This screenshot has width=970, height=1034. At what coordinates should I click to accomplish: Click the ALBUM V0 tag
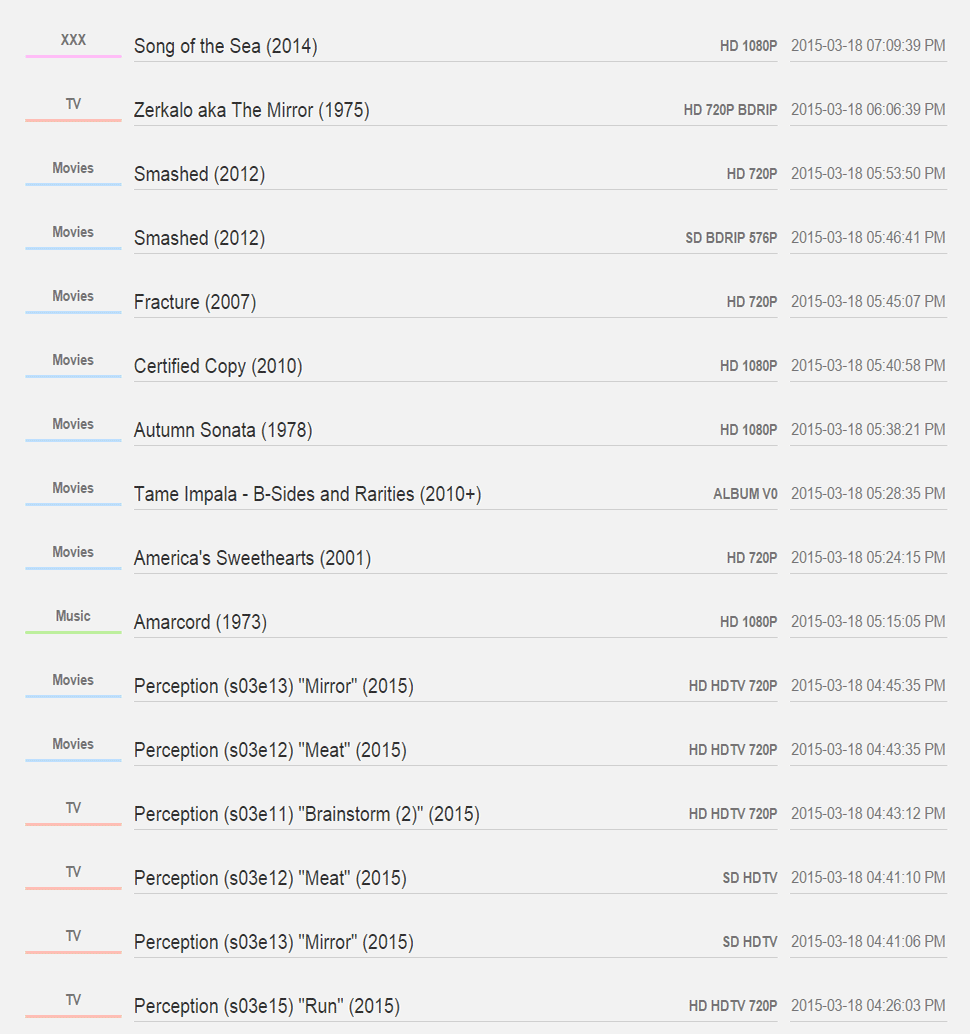pyautogui.click(x=745, y=494)
